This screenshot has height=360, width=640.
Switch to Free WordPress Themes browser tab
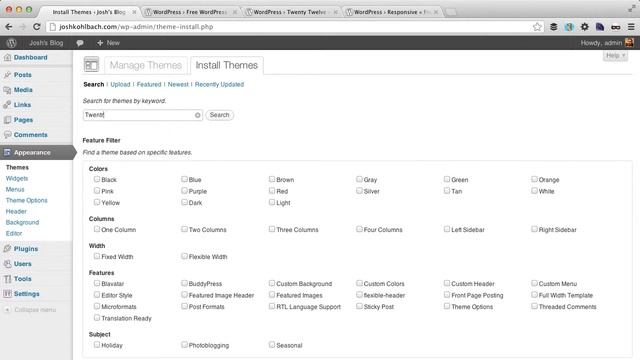[x=189, y=12]
